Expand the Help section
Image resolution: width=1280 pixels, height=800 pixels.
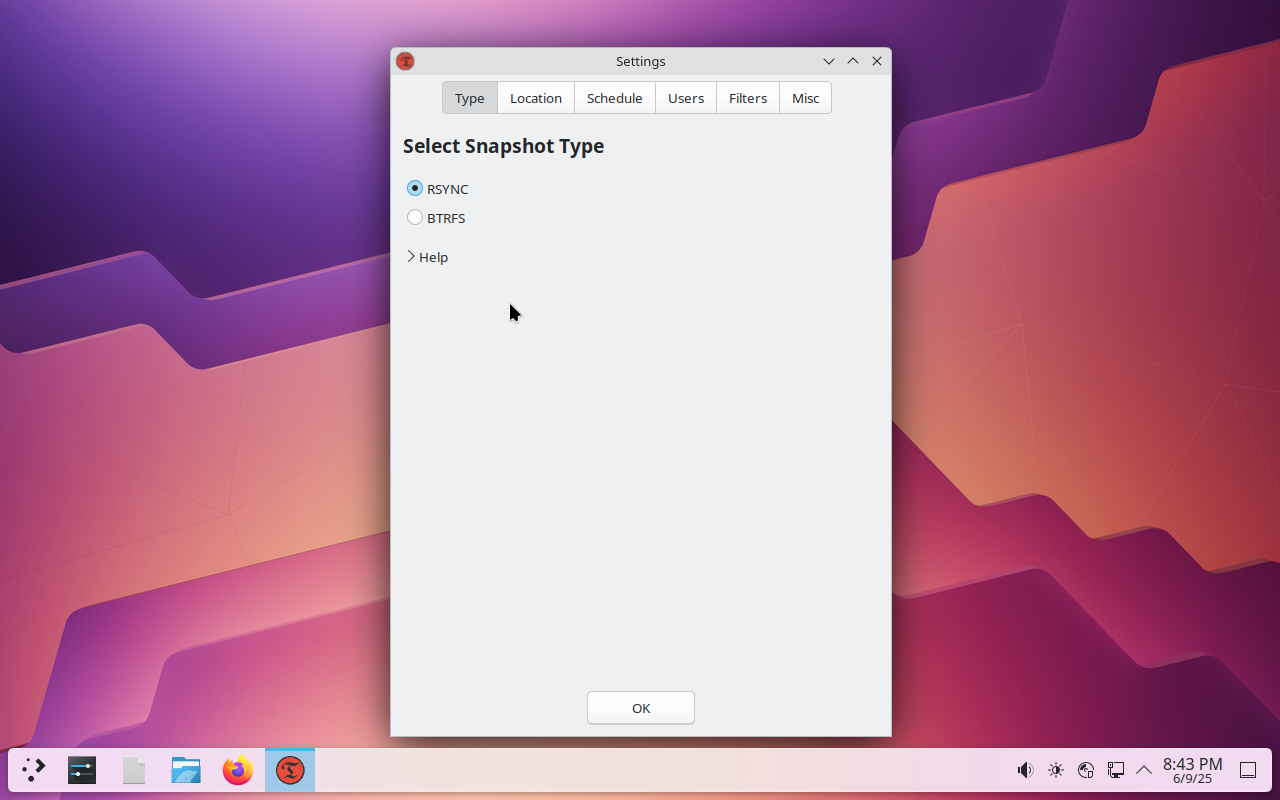[427, 257]
